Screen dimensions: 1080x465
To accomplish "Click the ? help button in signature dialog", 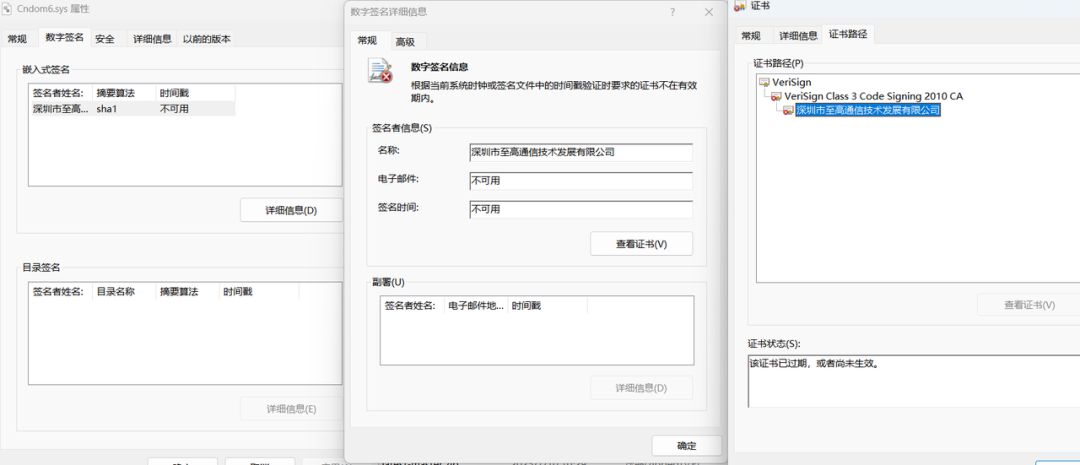I will (x=672, y=12).
